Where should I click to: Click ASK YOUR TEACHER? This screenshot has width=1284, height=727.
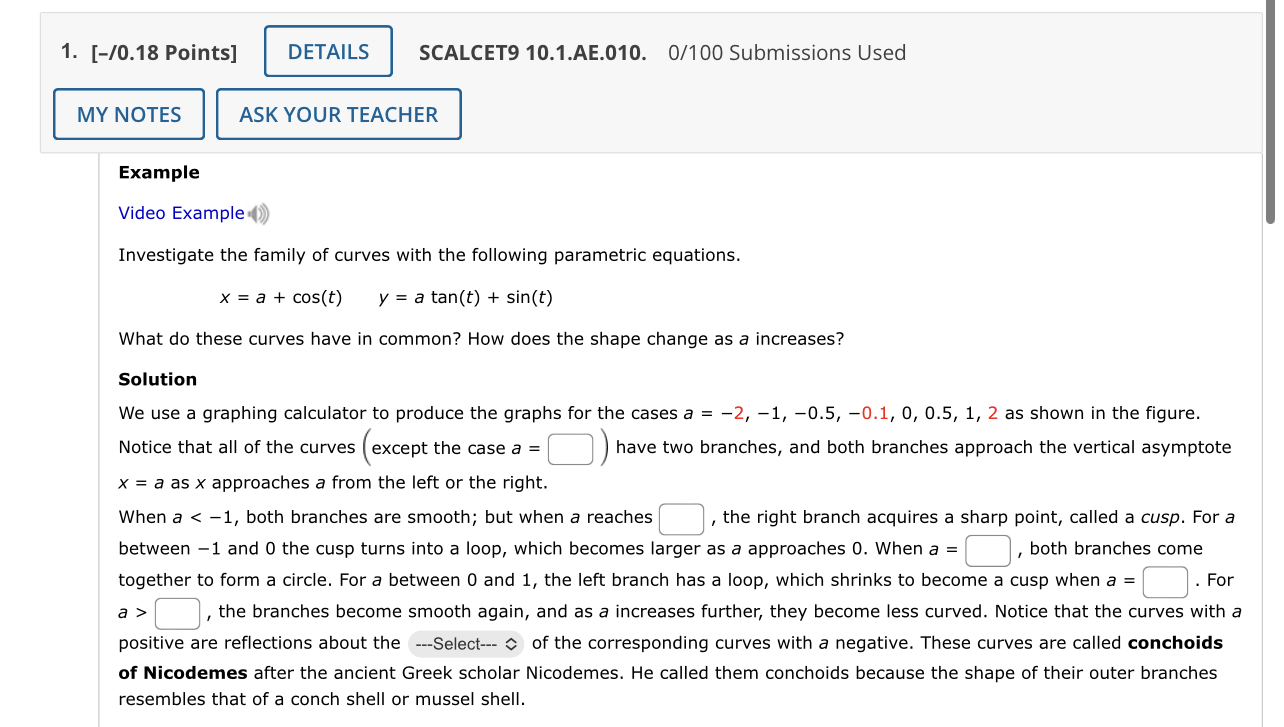[x=338, y=113]
